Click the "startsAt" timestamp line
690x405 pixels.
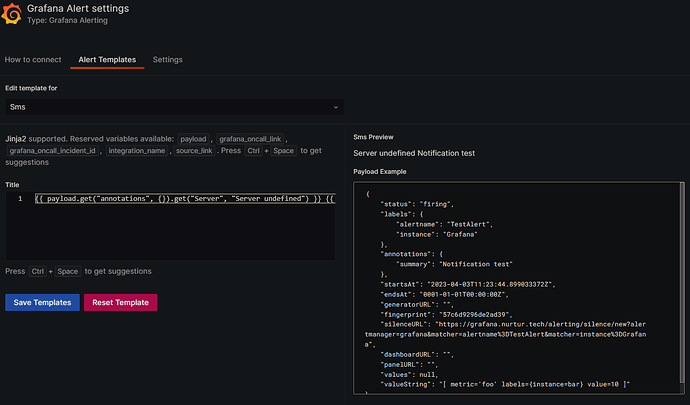point(467,285)
